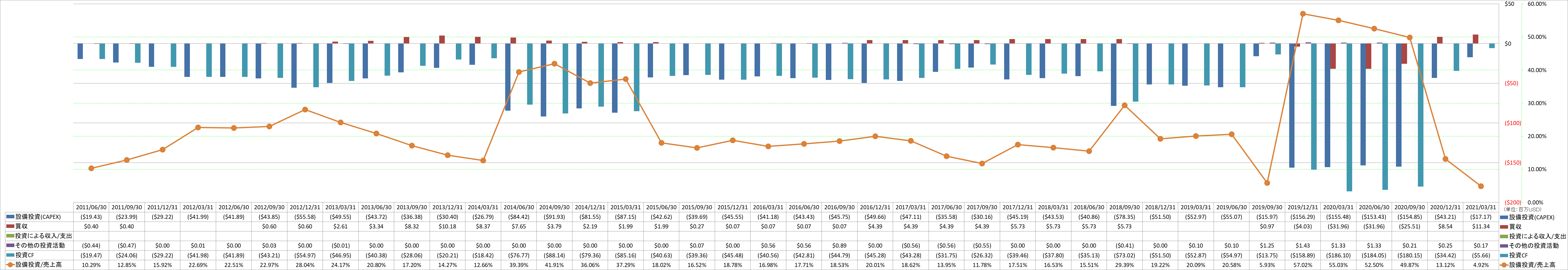
Task: Click the investing CF value ($19.47)
Action: tap(91, 255)
